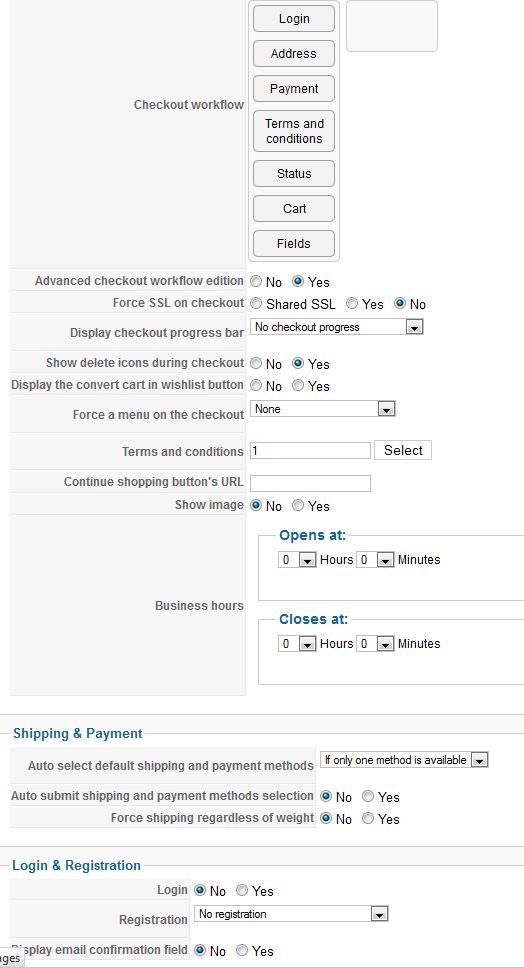Expand the Force a menu on checkout dropdown
Screen dimensions: 524x968
[x=322, y=409]
